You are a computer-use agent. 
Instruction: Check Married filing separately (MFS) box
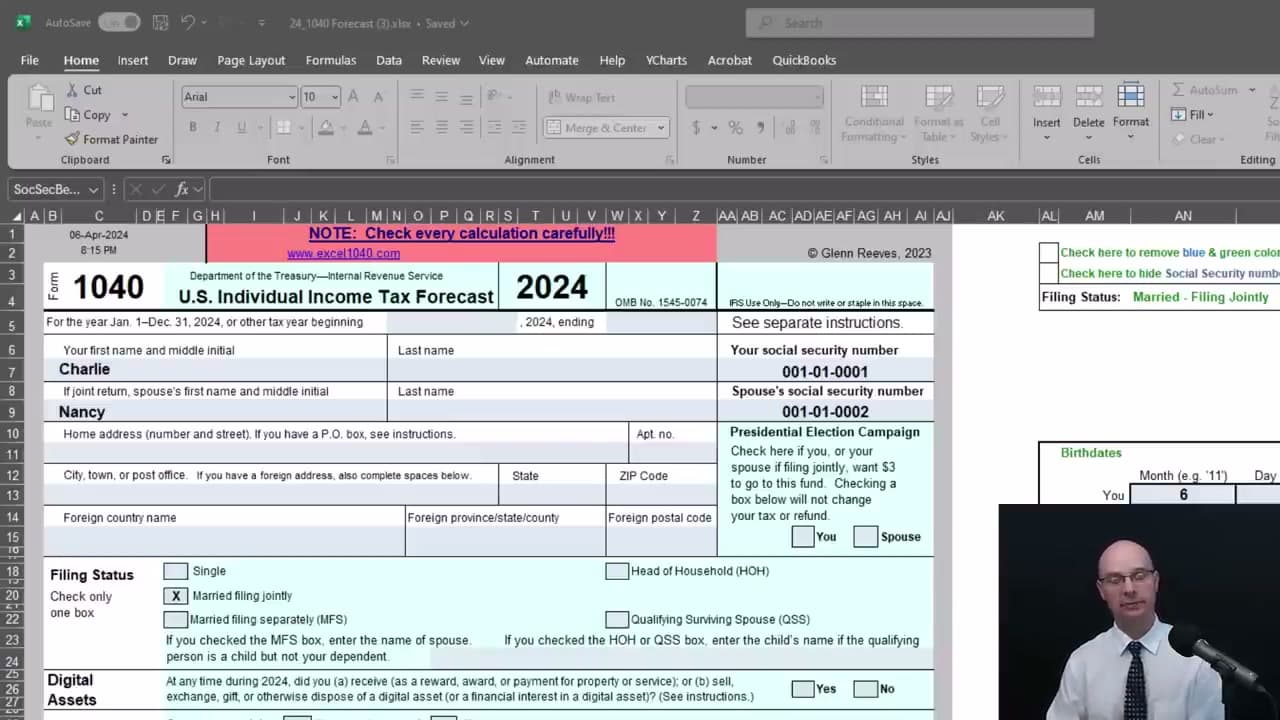coord(175,619)
